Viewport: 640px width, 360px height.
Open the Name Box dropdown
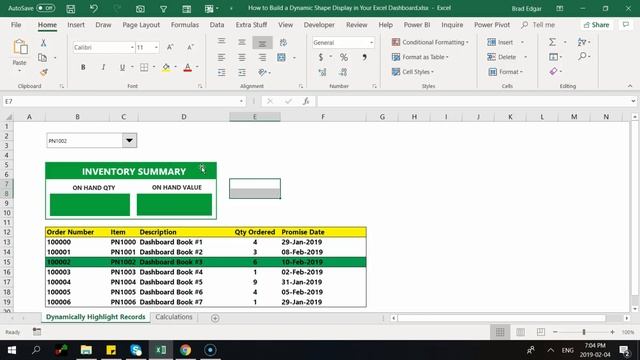point(241,101)
